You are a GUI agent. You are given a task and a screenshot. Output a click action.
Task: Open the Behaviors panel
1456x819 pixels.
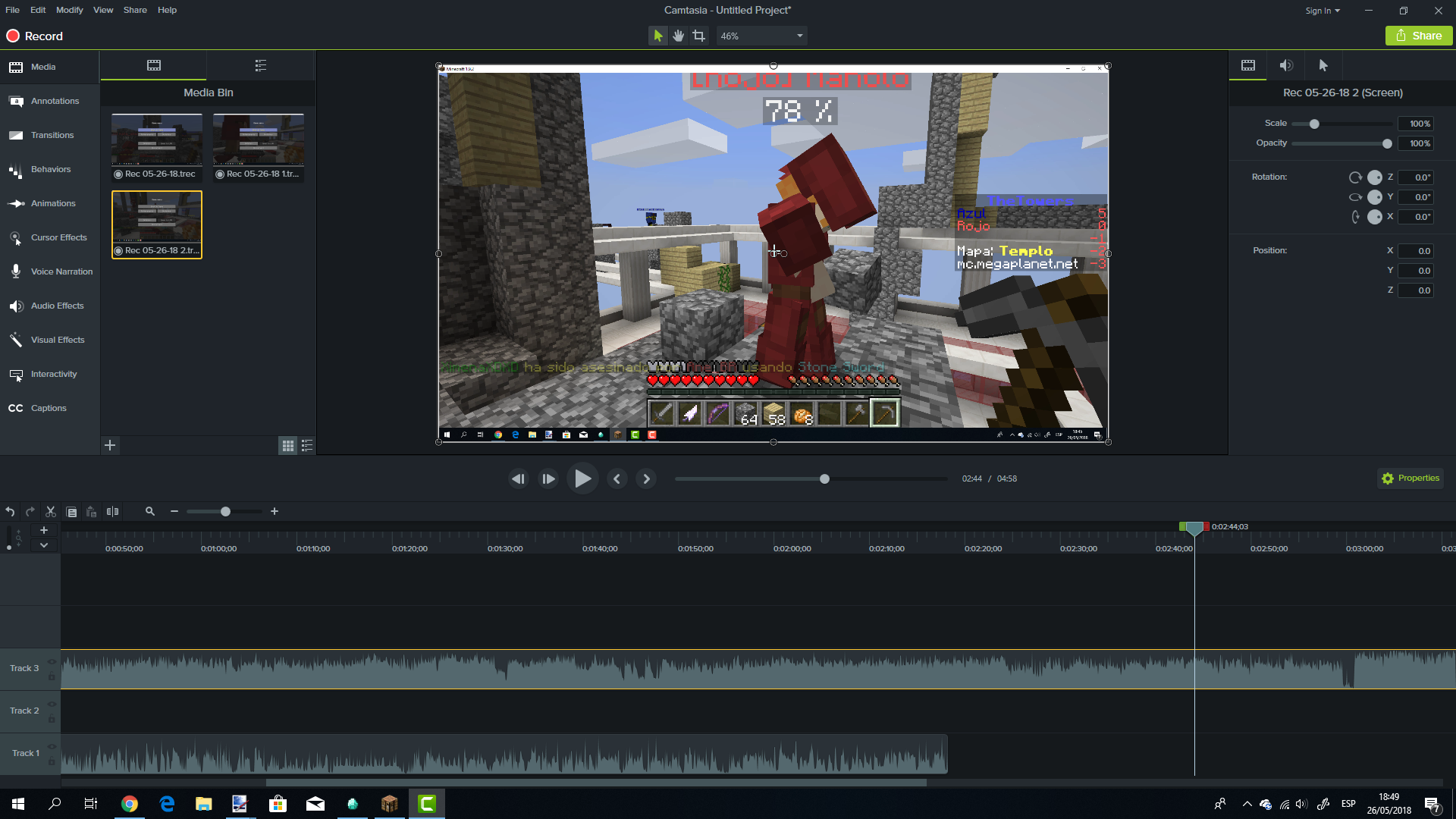coord(49,169)
